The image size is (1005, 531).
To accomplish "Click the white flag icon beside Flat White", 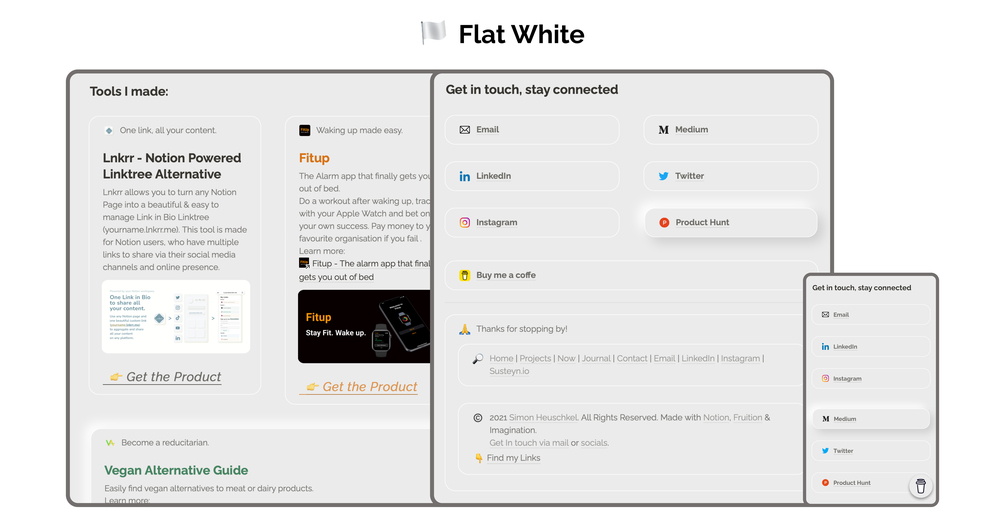I will point(433,33).
